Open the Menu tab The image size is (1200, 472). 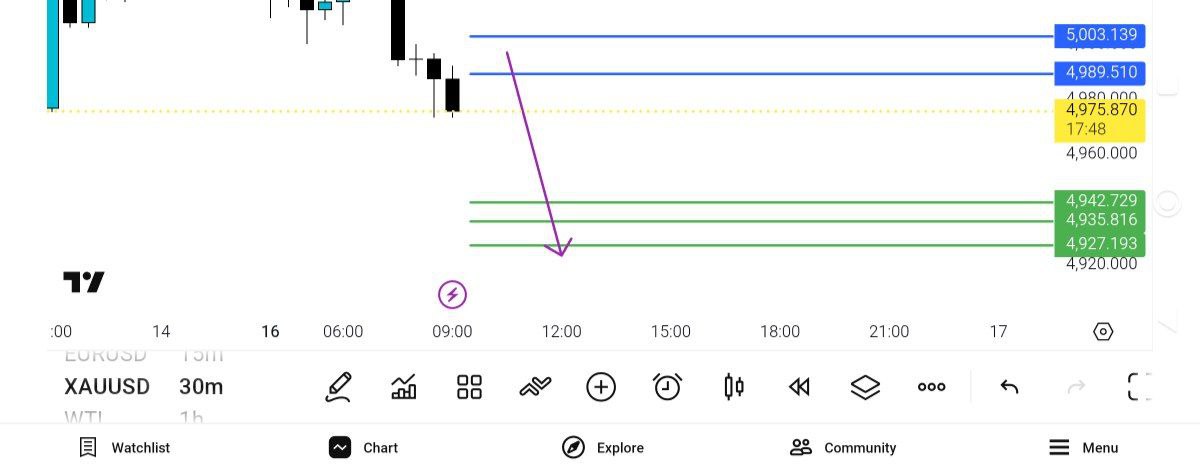pyautogui.click(x=1083, y=447)
